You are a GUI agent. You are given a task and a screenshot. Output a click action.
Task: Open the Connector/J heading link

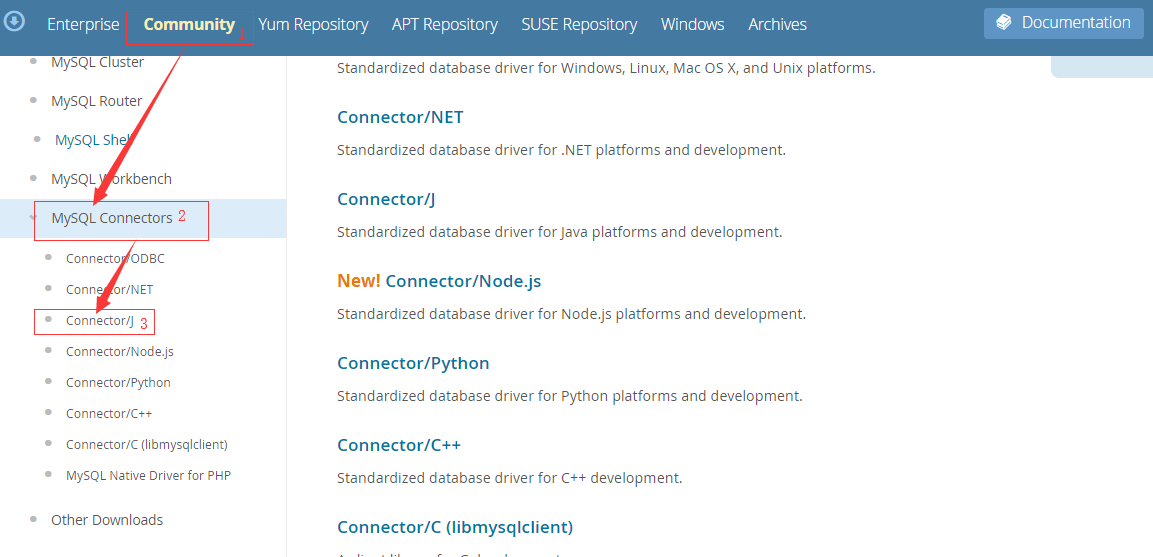pyautogui.click(x=387, y=199)
